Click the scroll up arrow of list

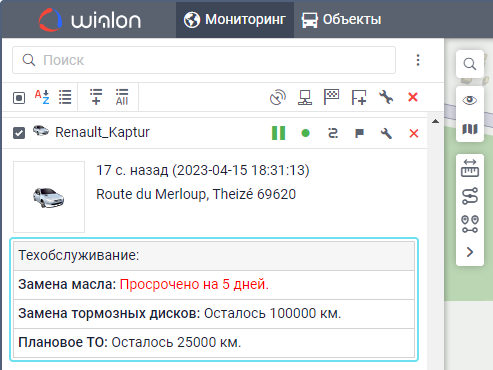click(x=435, y=121)
